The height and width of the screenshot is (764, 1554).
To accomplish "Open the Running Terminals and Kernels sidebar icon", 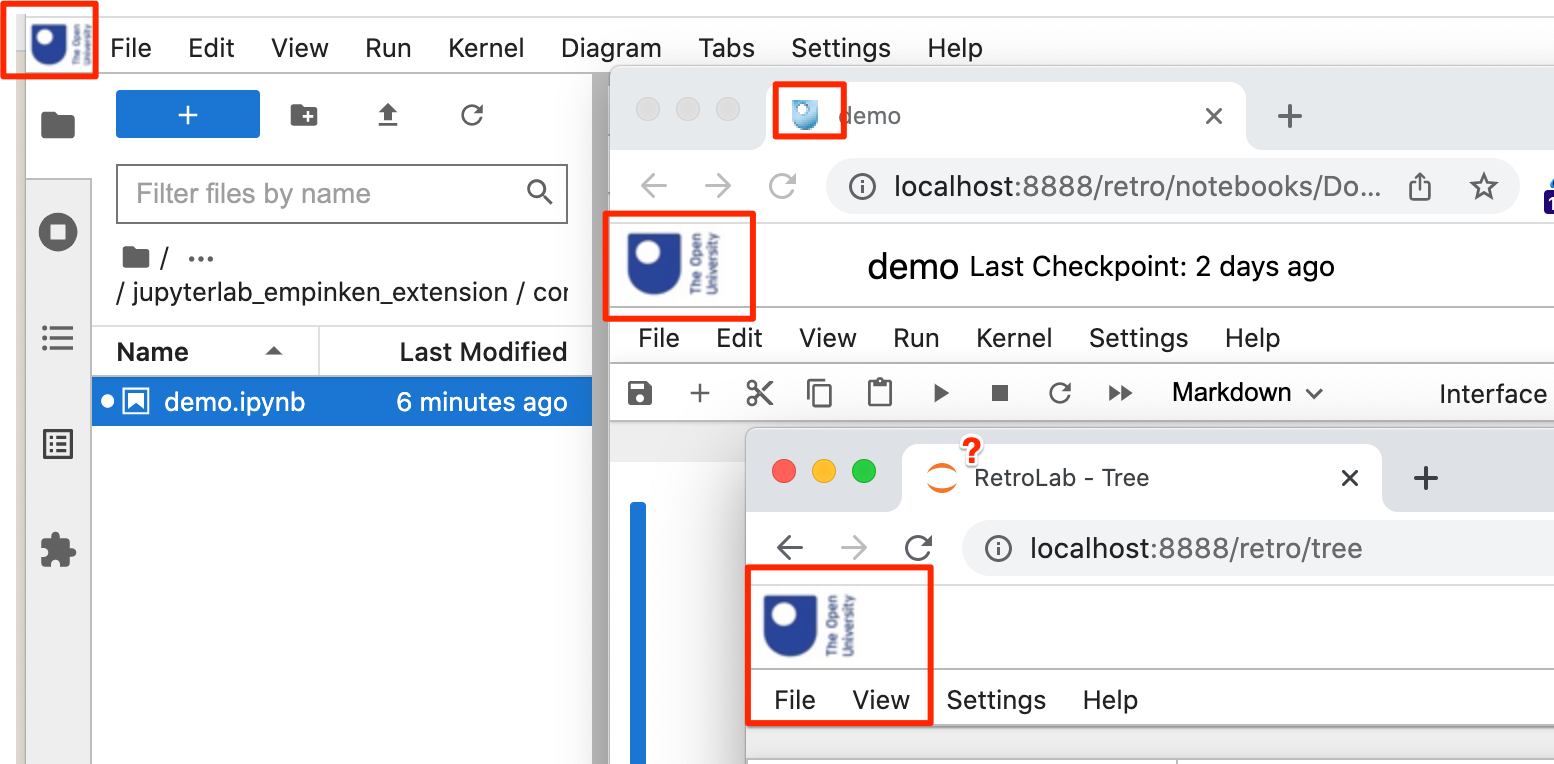I will pos(58,233).
